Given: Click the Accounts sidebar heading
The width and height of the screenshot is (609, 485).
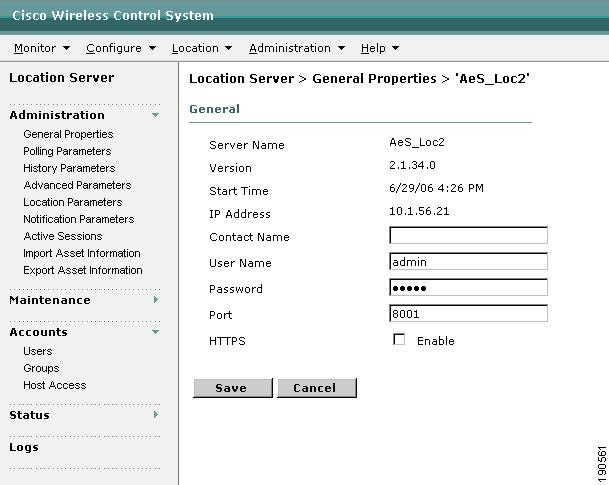Looking at the screenshot, I should [38, 332].
